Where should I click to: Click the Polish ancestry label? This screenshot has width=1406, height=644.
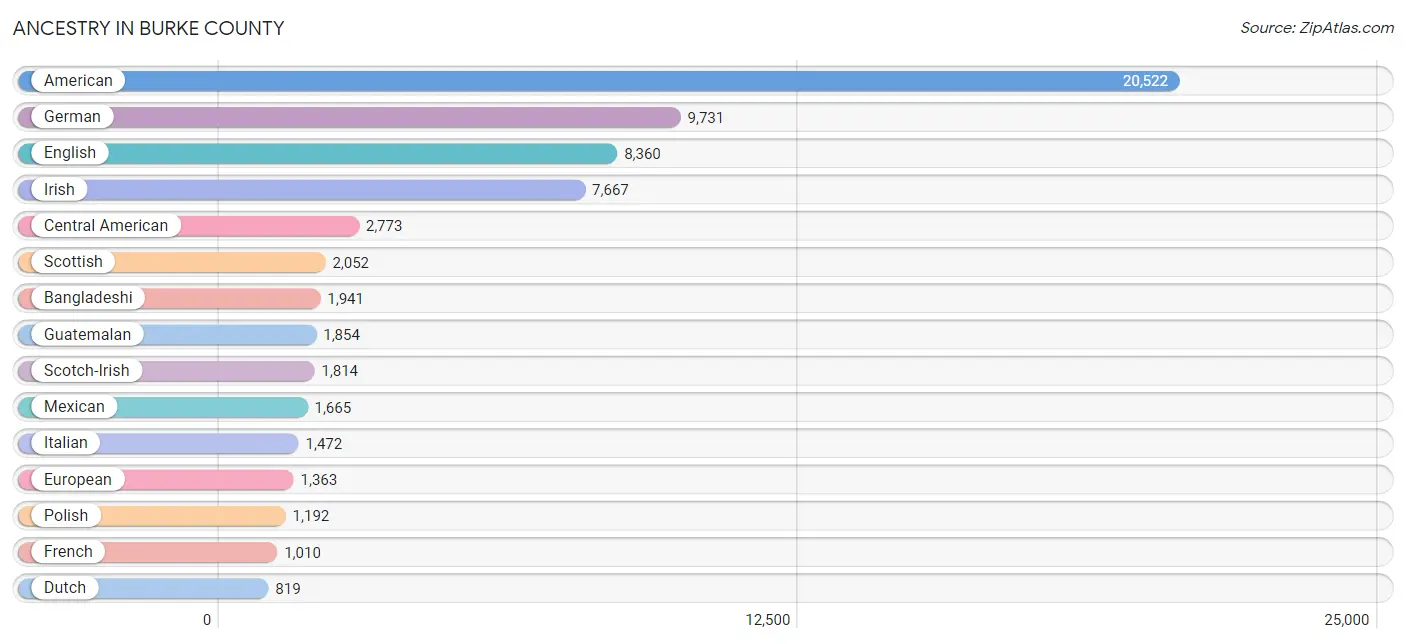[x=66, y=516]
